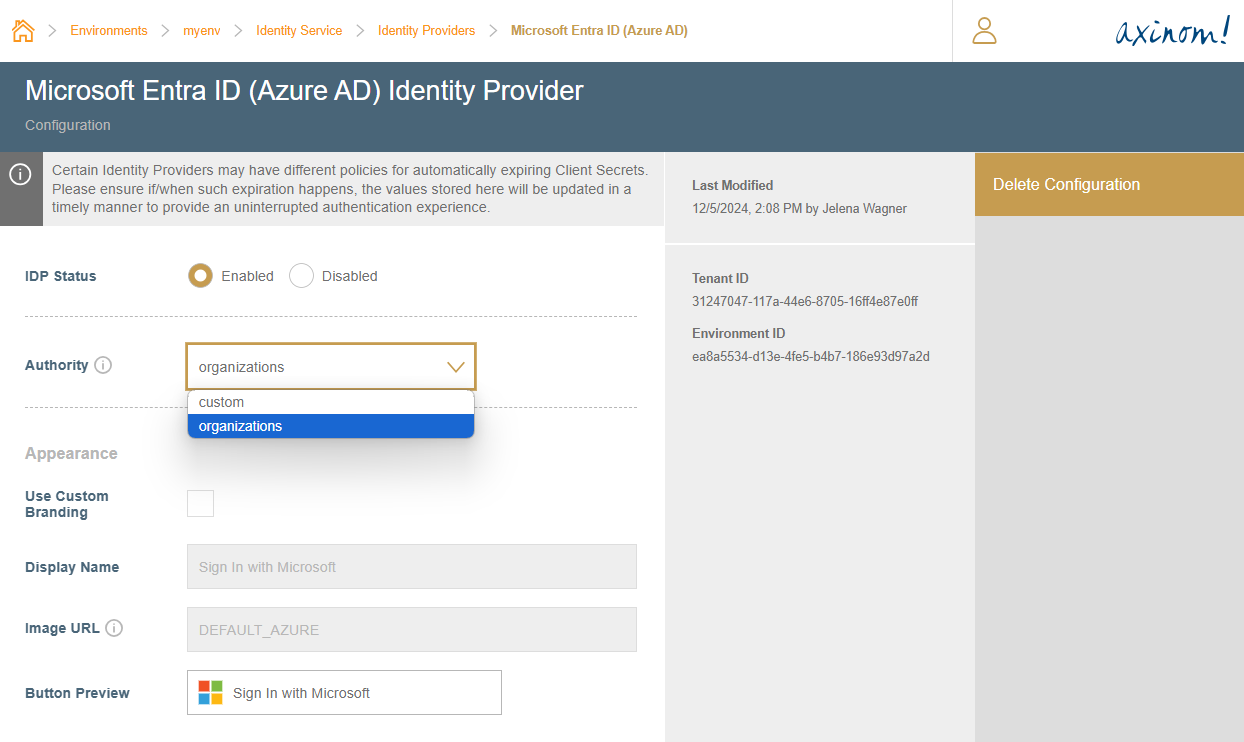This screenshot has width=1244, height=742.
Task: Click the Authority info icon
Action: click(103, 365)
